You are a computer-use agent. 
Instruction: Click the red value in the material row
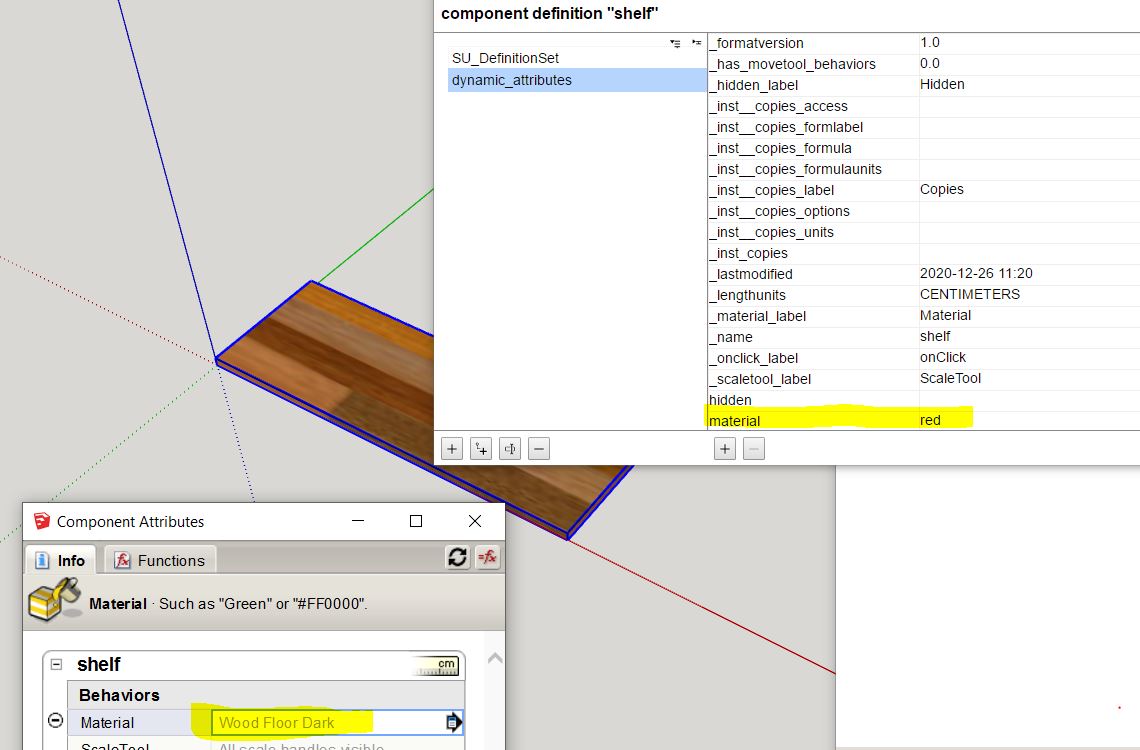tap(930, 420)
